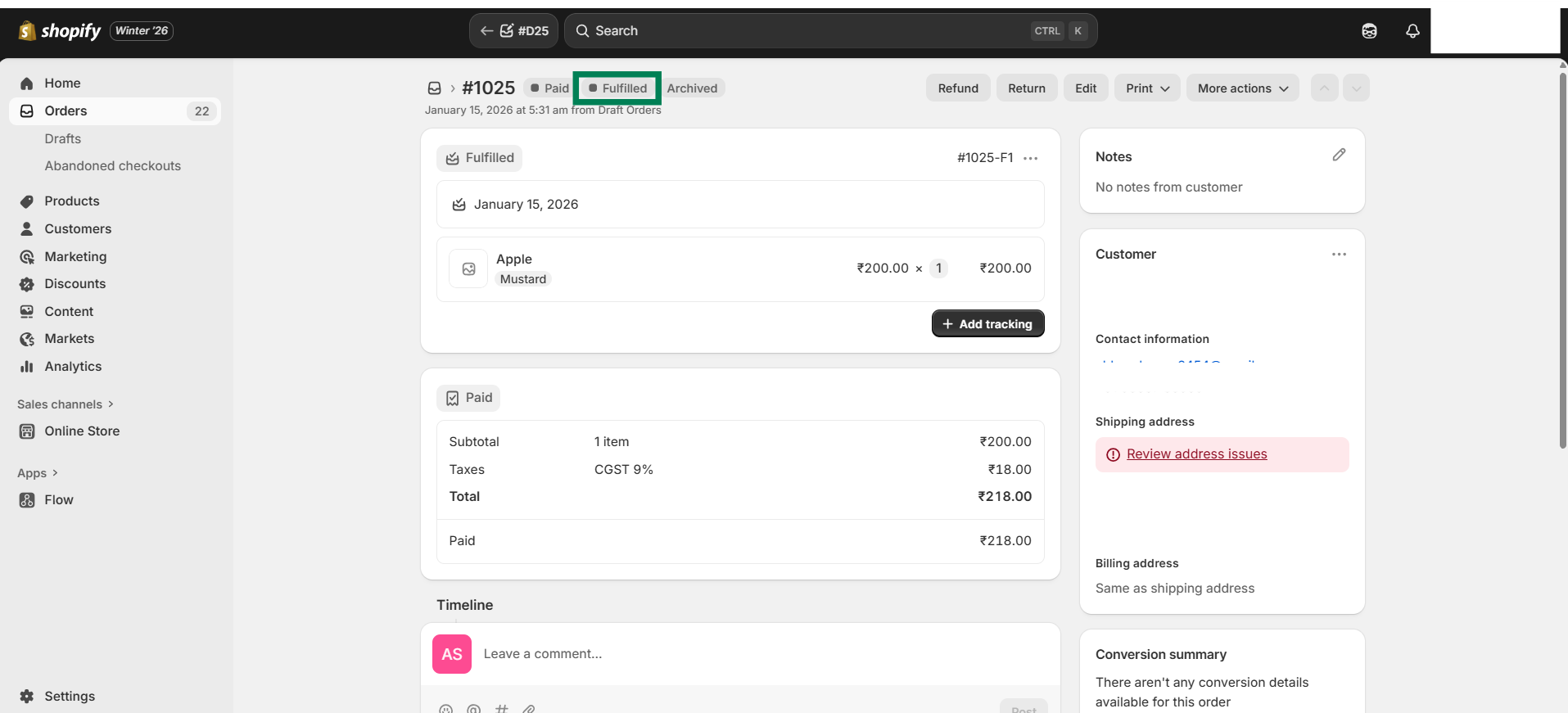Open Customer card three-dot menu

(x=1339, y=255)
